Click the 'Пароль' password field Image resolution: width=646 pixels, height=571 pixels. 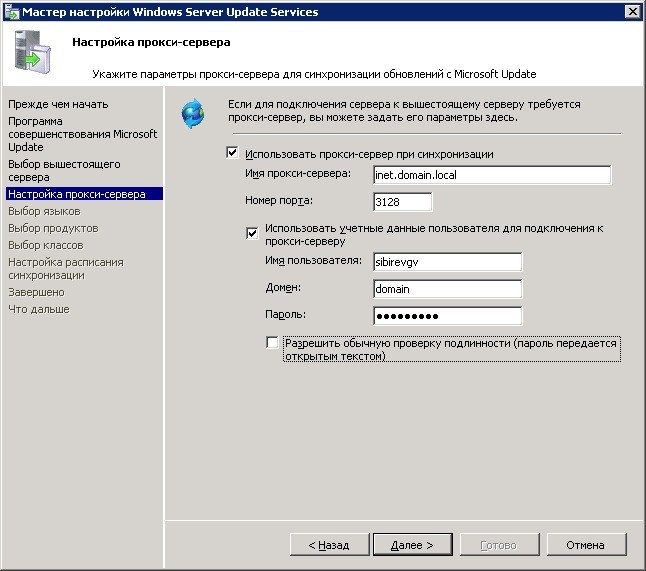point(447,316)
